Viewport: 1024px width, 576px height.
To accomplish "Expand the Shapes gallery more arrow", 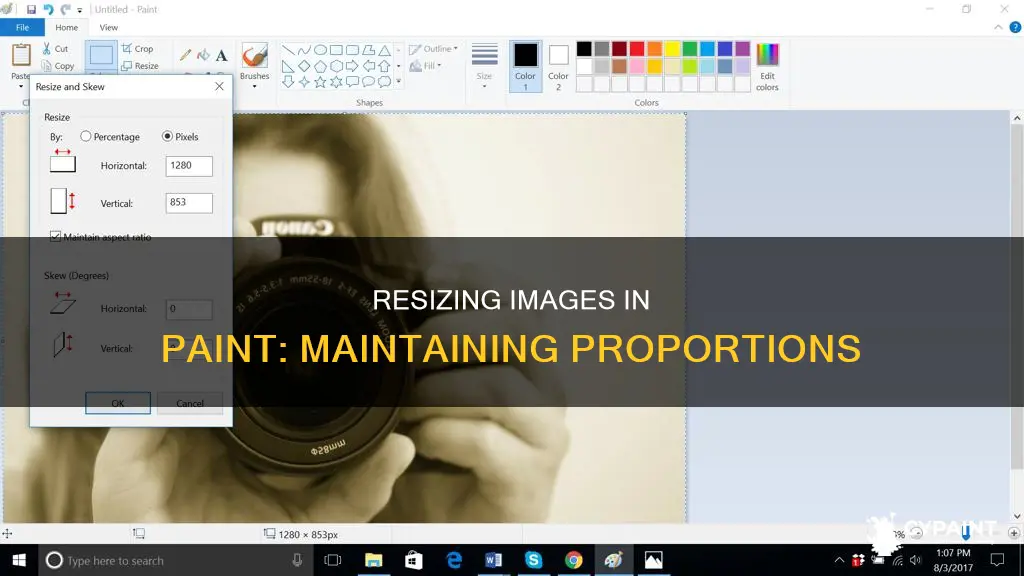I will tap(398, 82).
